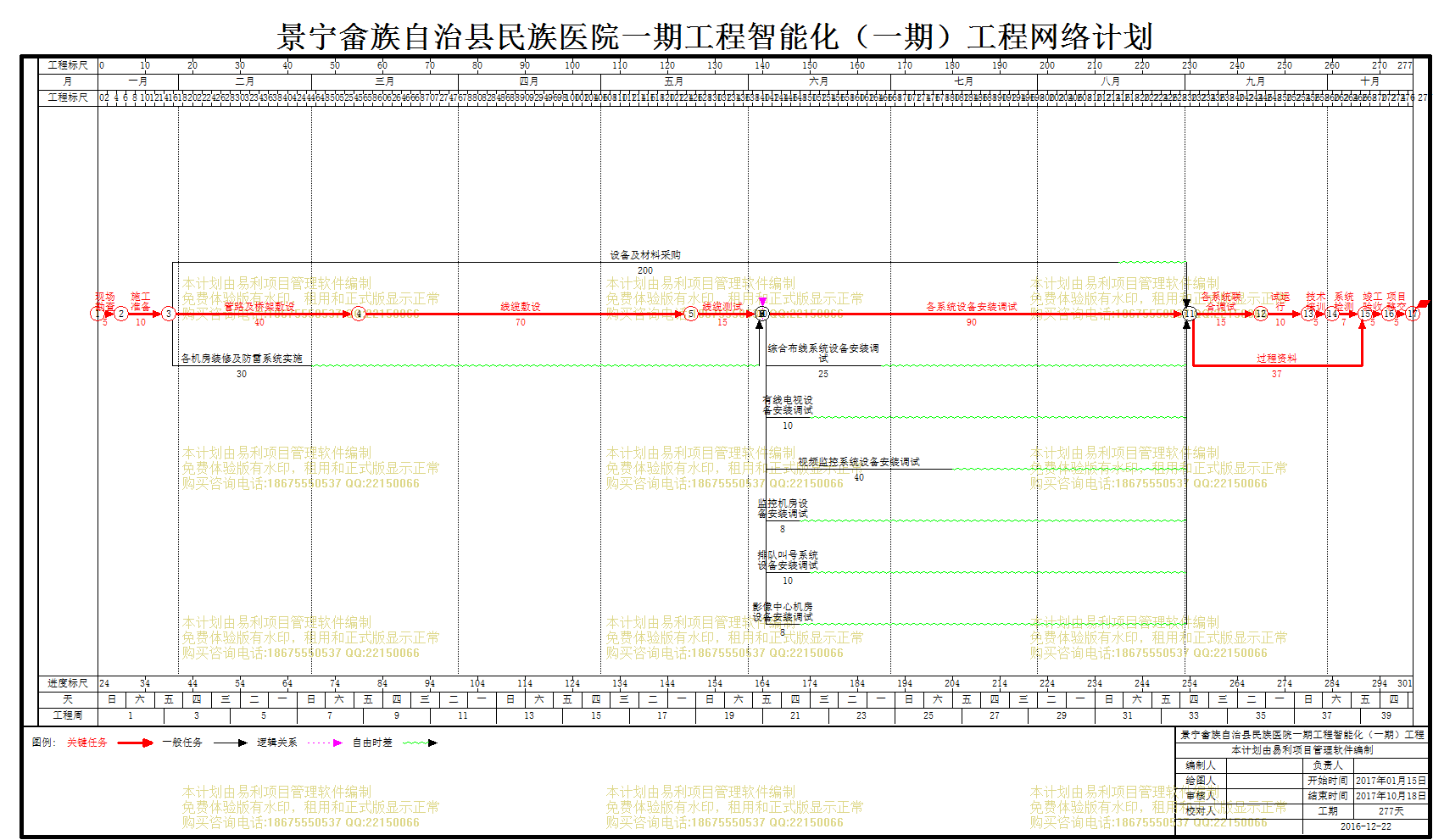Select the 过程资料 task label
This screenshot has height=840, width=1433.
(1277, 359)
